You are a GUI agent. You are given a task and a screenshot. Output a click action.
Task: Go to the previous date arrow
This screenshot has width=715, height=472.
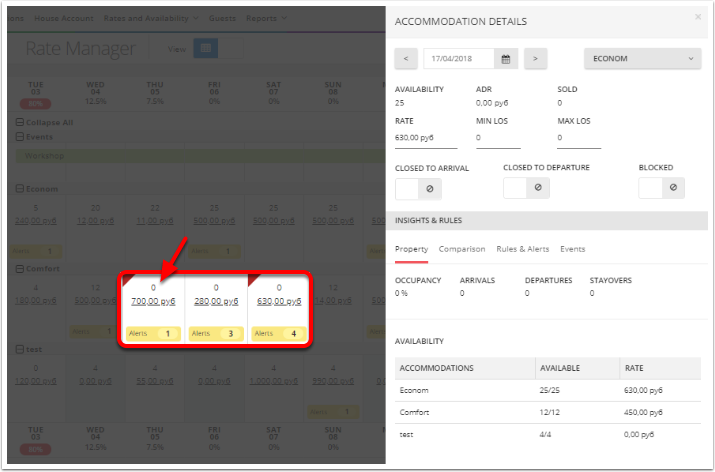(406, 59)
